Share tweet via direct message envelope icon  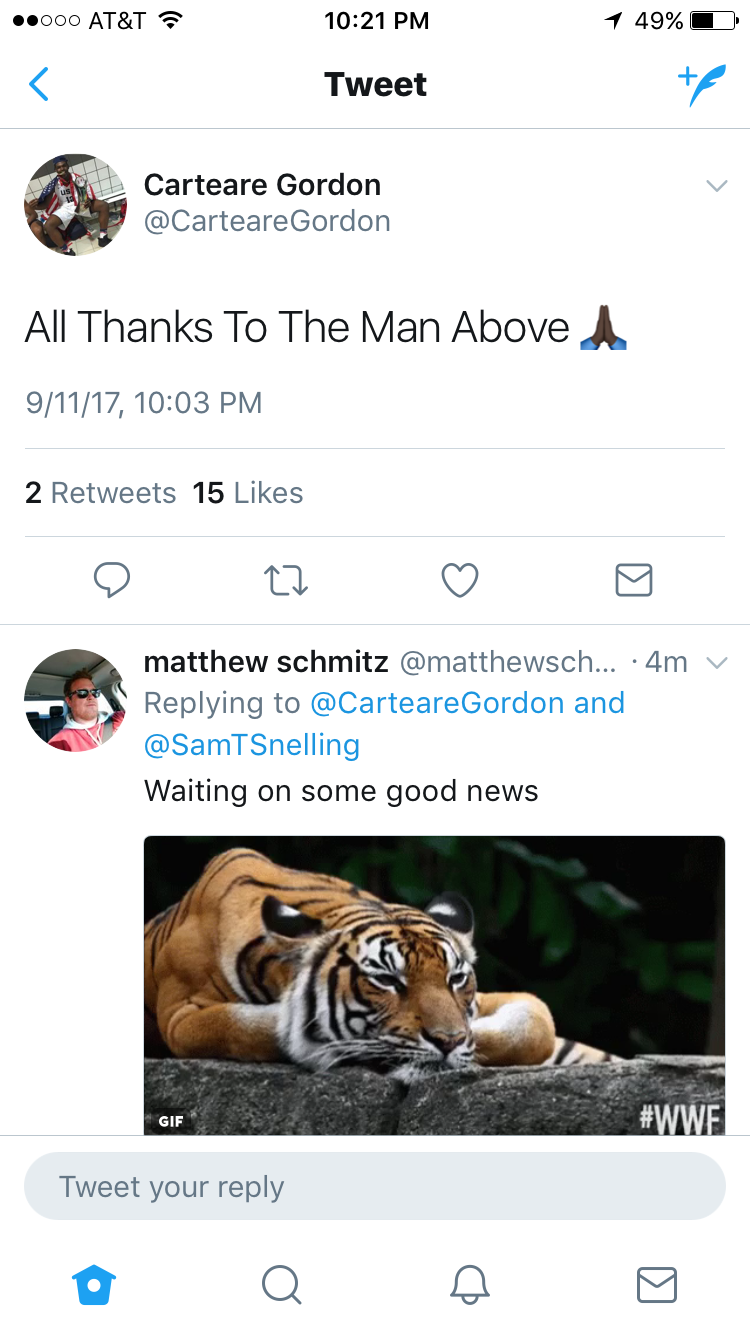pos(634,579)
